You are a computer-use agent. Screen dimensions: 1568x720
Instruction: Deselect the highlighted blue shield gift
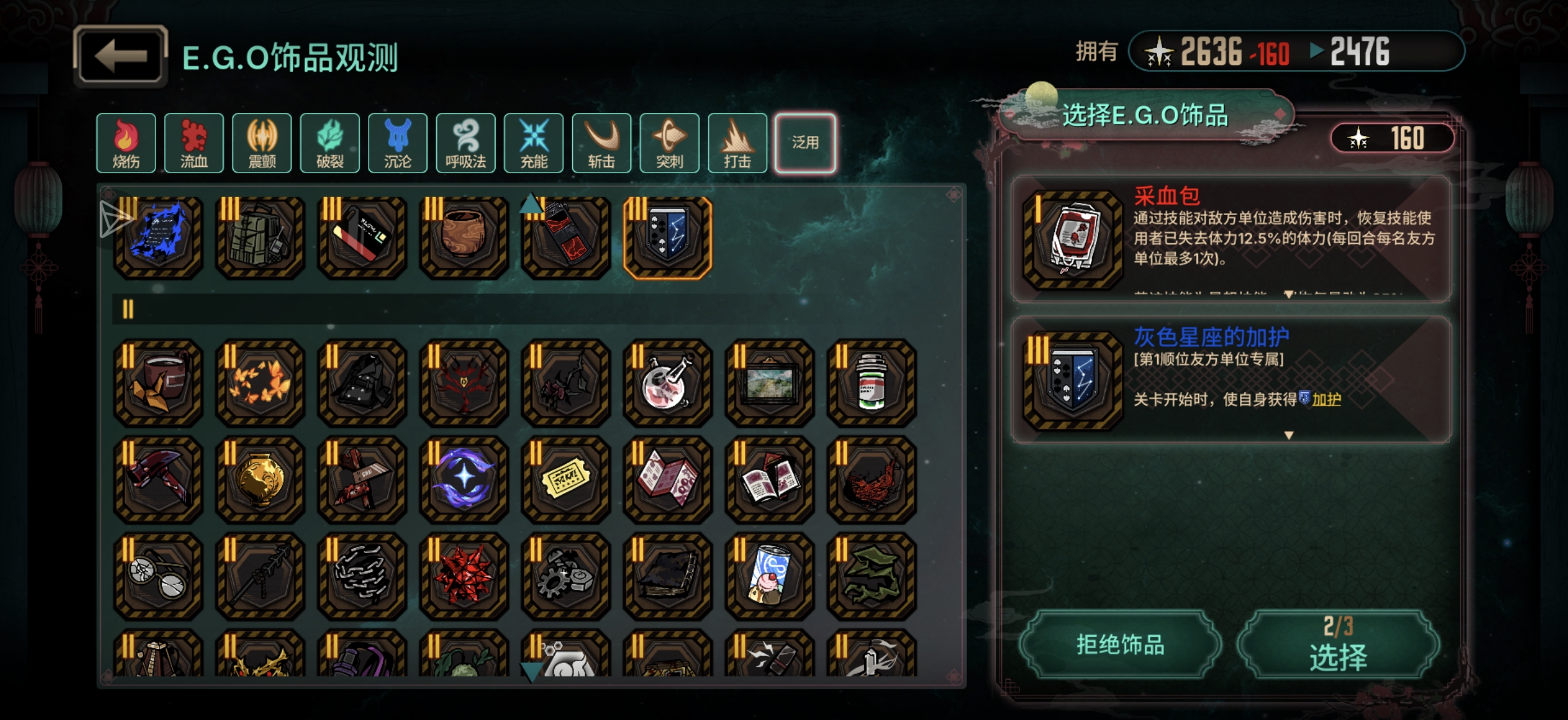point(668,237)
